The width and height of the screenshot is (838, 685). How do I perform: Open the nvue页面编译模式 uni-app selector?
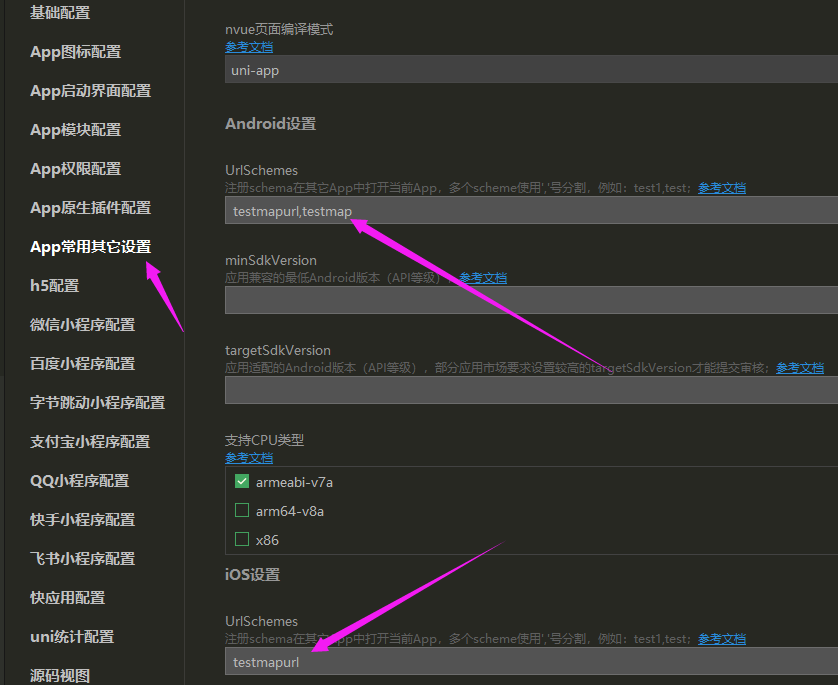[x=530, y=69]
